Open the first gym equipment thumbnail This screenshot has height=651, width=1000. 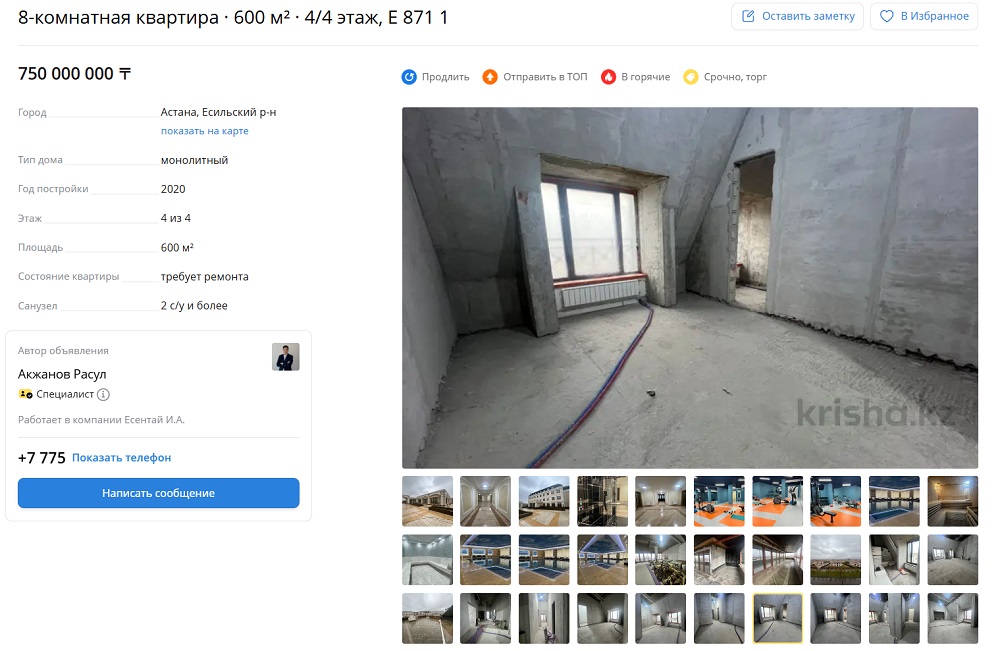[x=719, y=501]
